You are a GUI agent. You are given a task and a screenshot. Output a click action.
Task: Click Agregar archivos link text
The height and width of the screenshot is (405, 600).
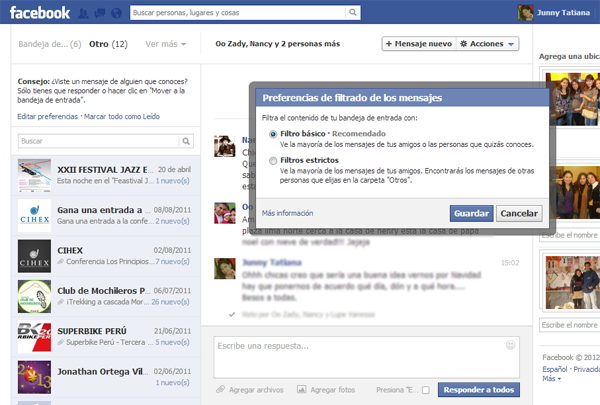(x=256, y=390)
